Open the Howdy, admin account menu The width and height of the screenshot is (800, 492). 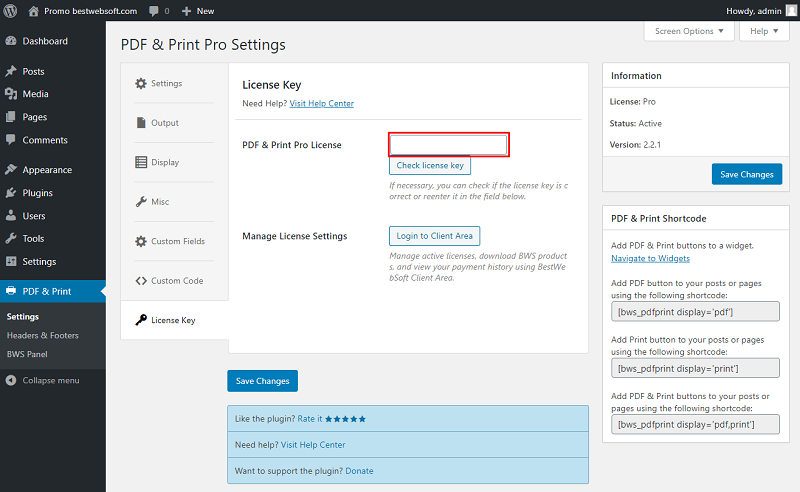click(761, 11)
